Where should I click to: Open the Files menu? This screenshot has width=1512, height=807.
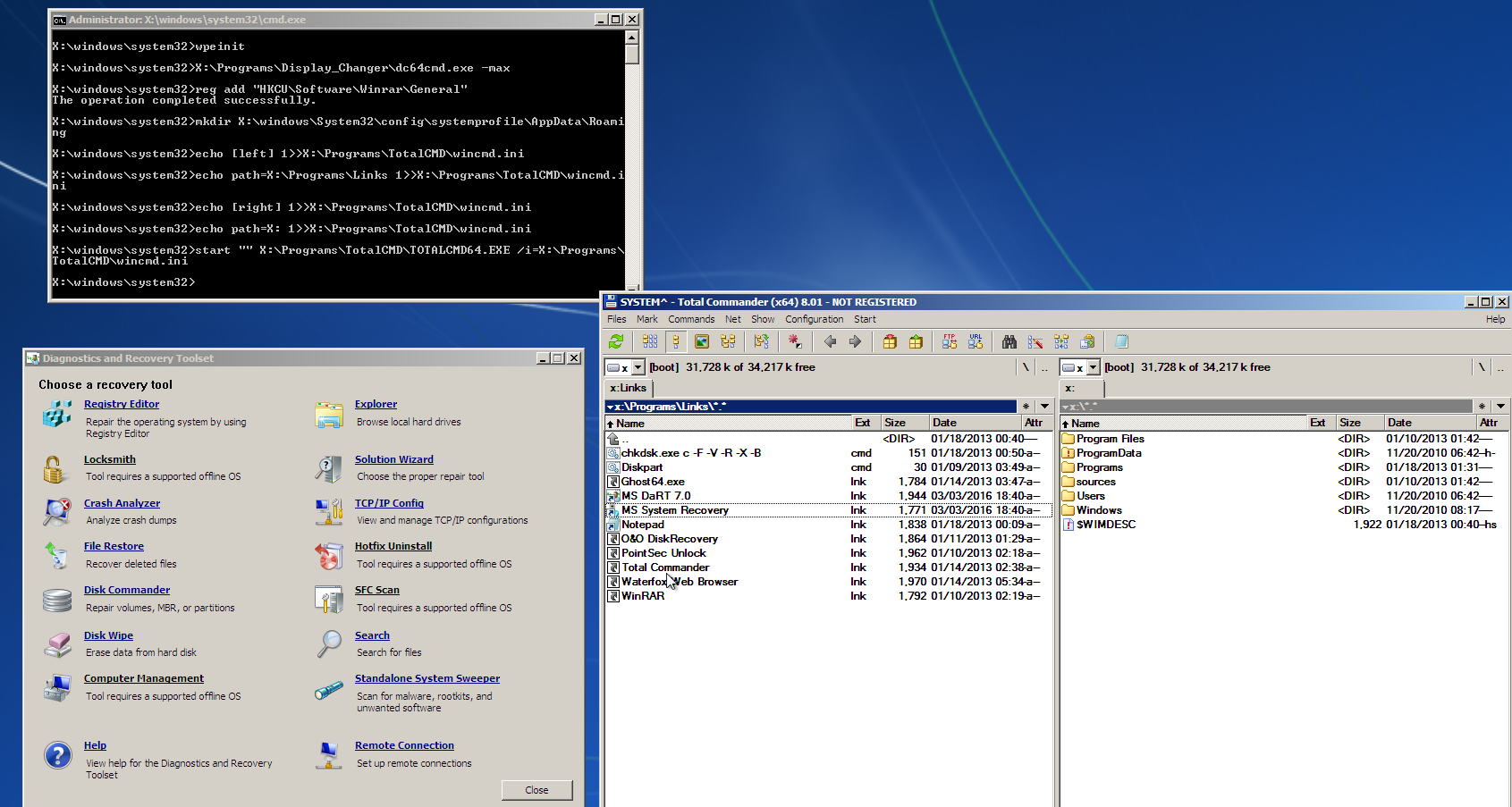tap(617, 319)
